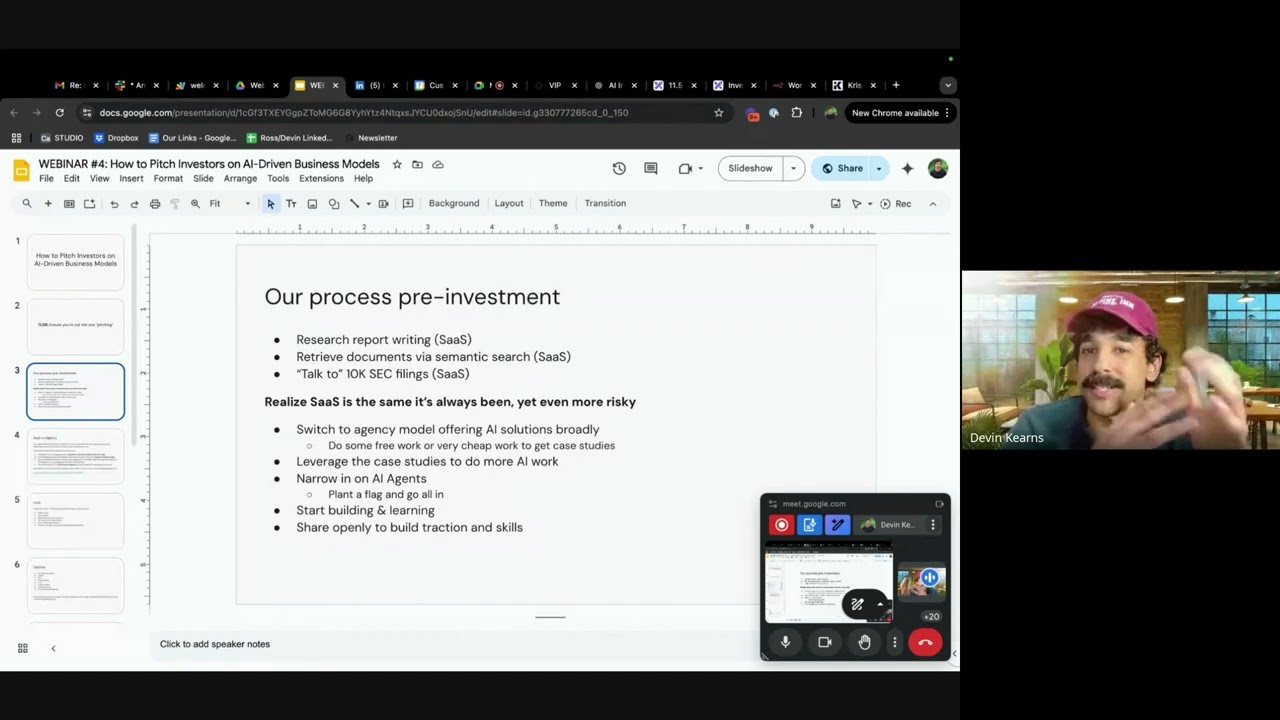Select slide 4 thumbnail in filmstrip
The image size is (1280, 720).
point(75,456)
